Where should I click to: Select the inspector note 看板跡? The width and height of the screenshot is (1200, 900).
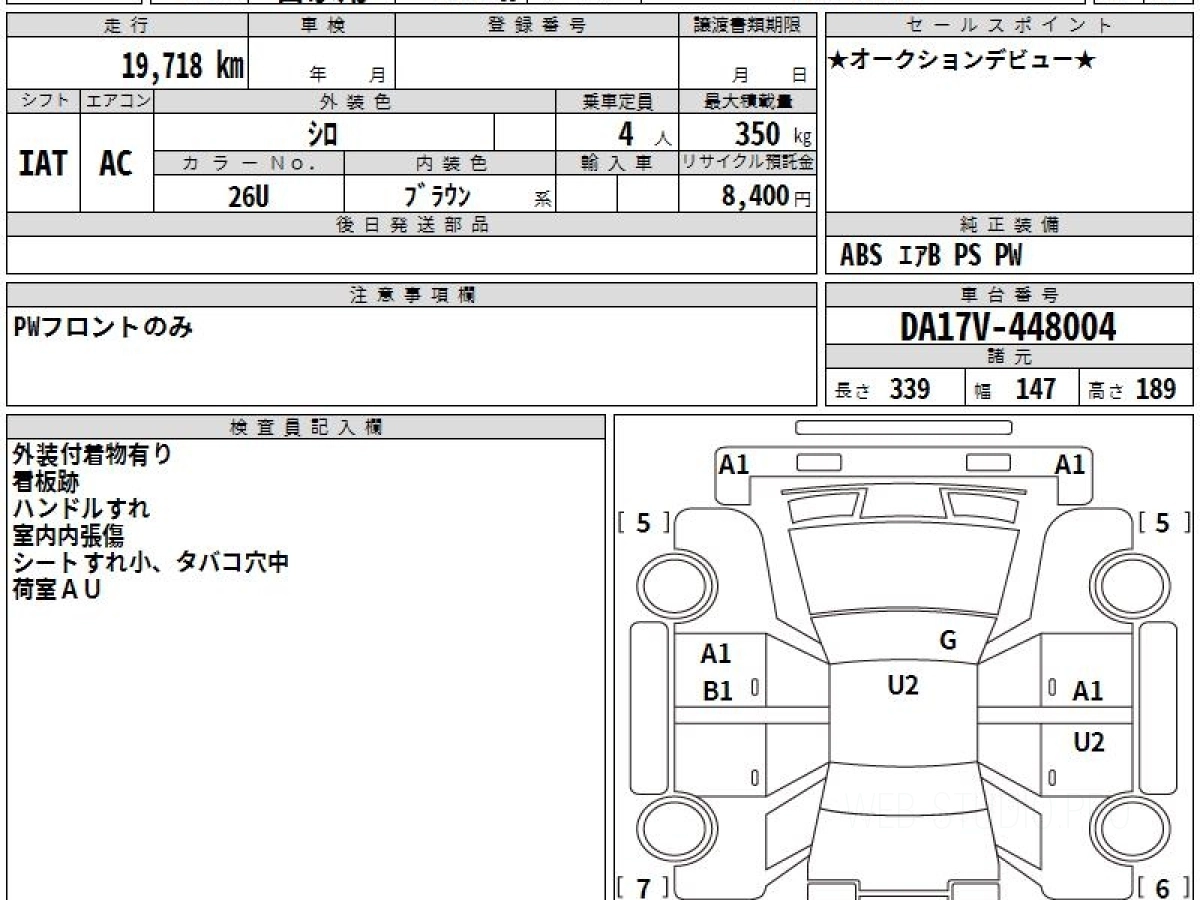(x=46, y=481)
